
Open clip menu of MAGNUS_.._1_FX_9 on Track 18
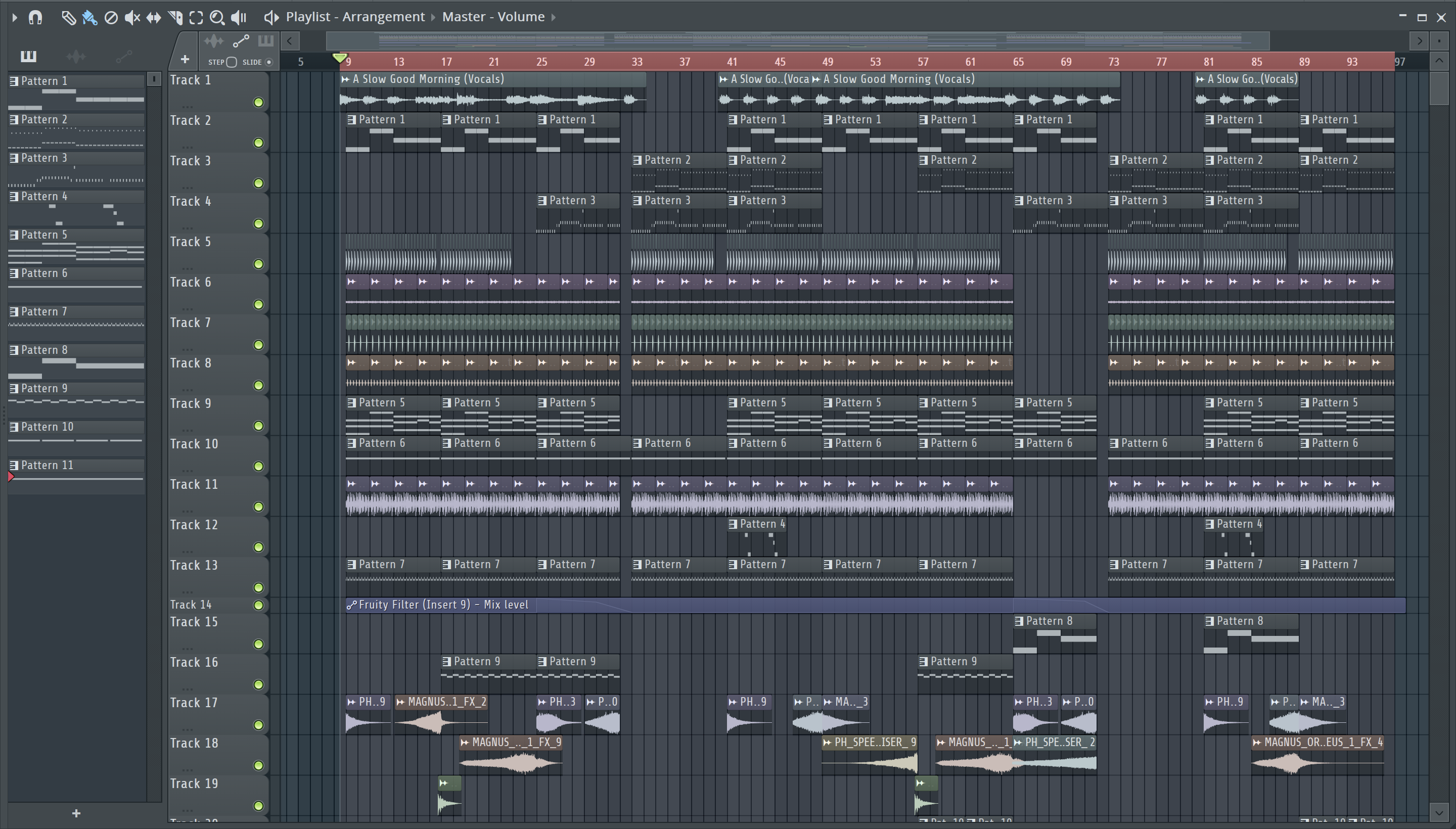pyautogui.click(x=465, y=743)
